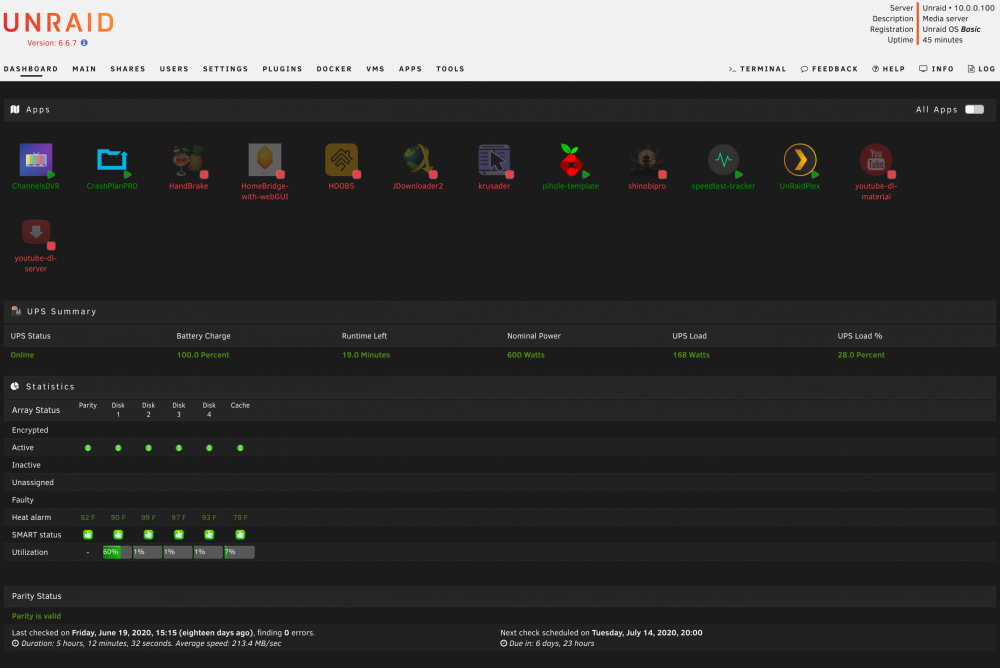This screenshot has height=668, width=1000.
Task: Click the Disk 2 SMART status icon
Action: (x=149, y=535)
